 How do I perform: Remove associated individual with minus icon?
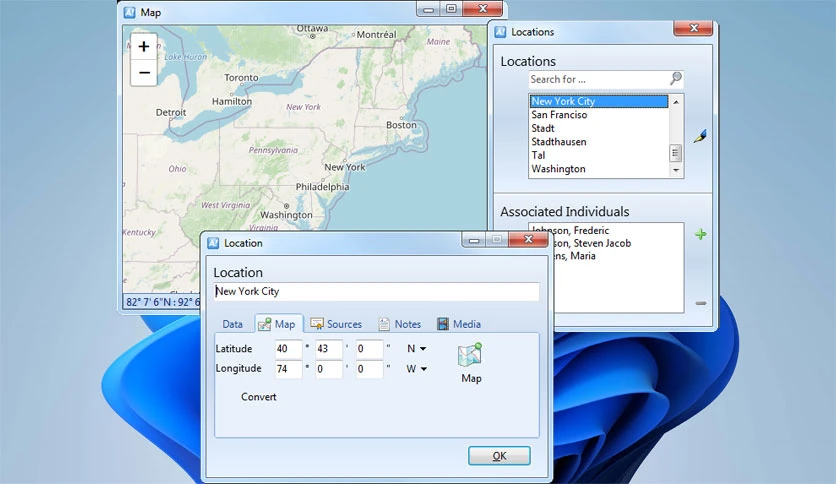click(701, 303)
